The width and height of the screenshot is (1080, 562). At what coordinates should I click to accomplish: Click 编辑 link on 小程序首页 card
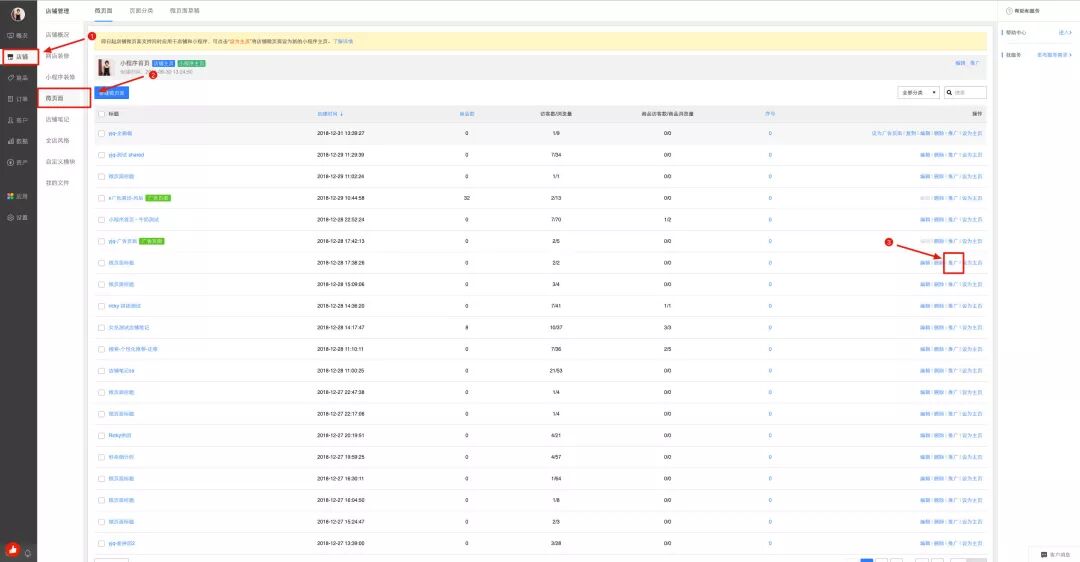(x=960, y=63)
